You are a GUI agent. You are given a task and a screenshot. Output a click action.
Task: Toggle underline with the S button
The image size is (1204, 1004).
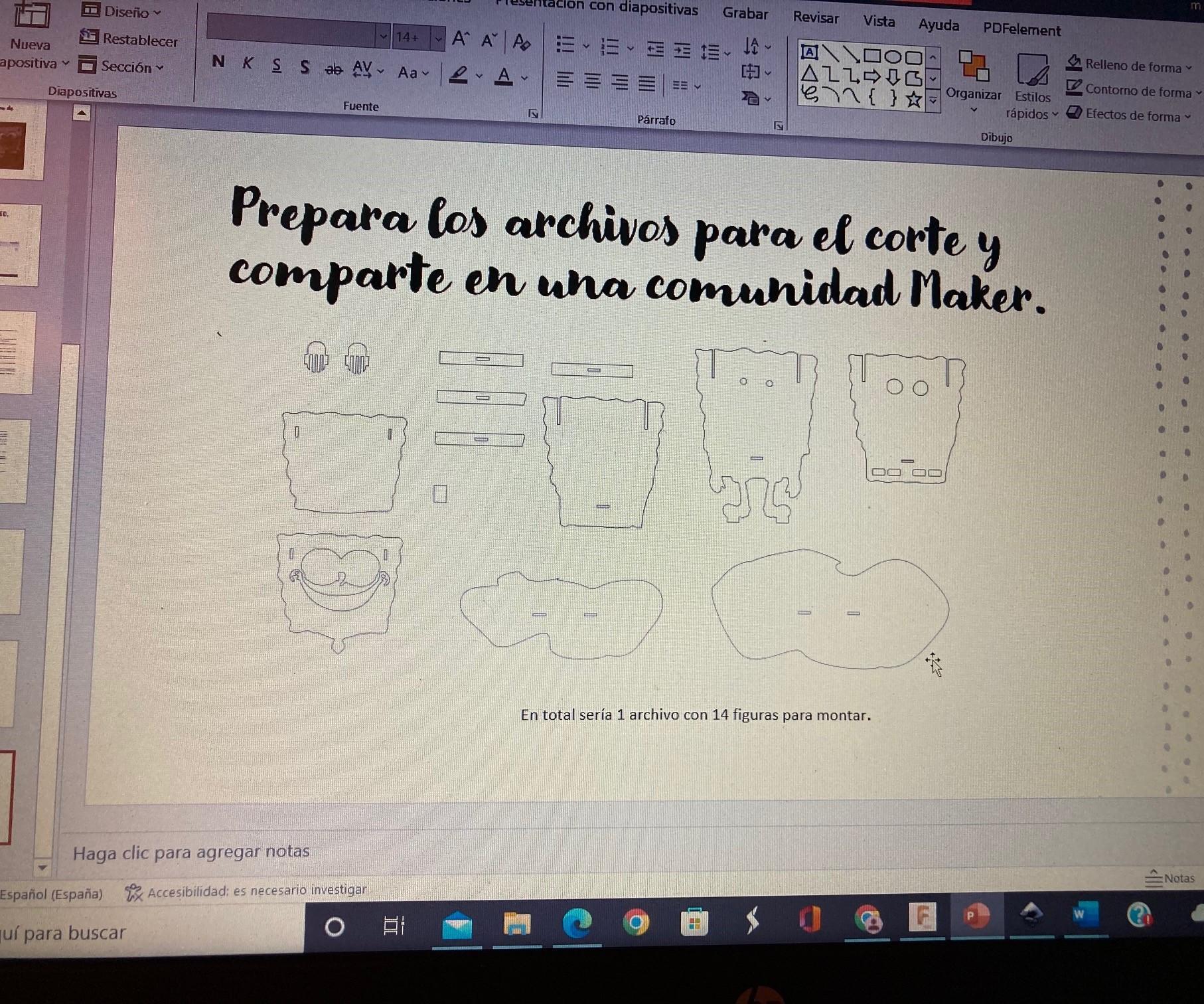point(277,65)
